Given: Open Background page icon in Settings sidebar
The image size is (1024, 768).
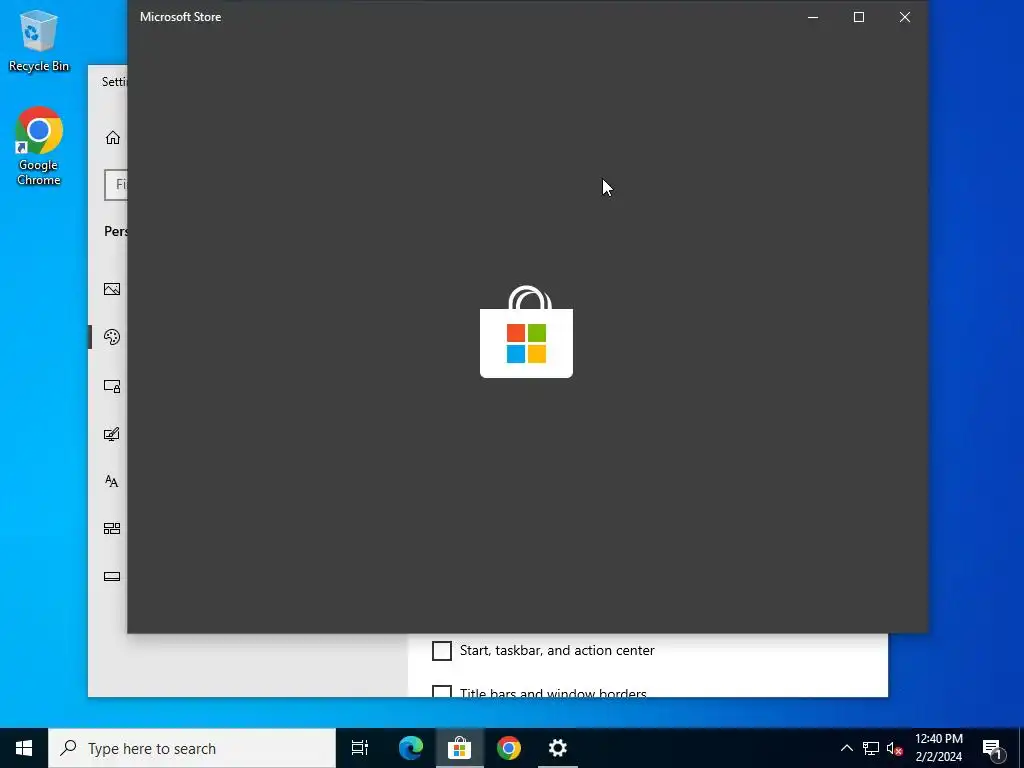Looking at the screenshot, I should (x=112, y=289).
